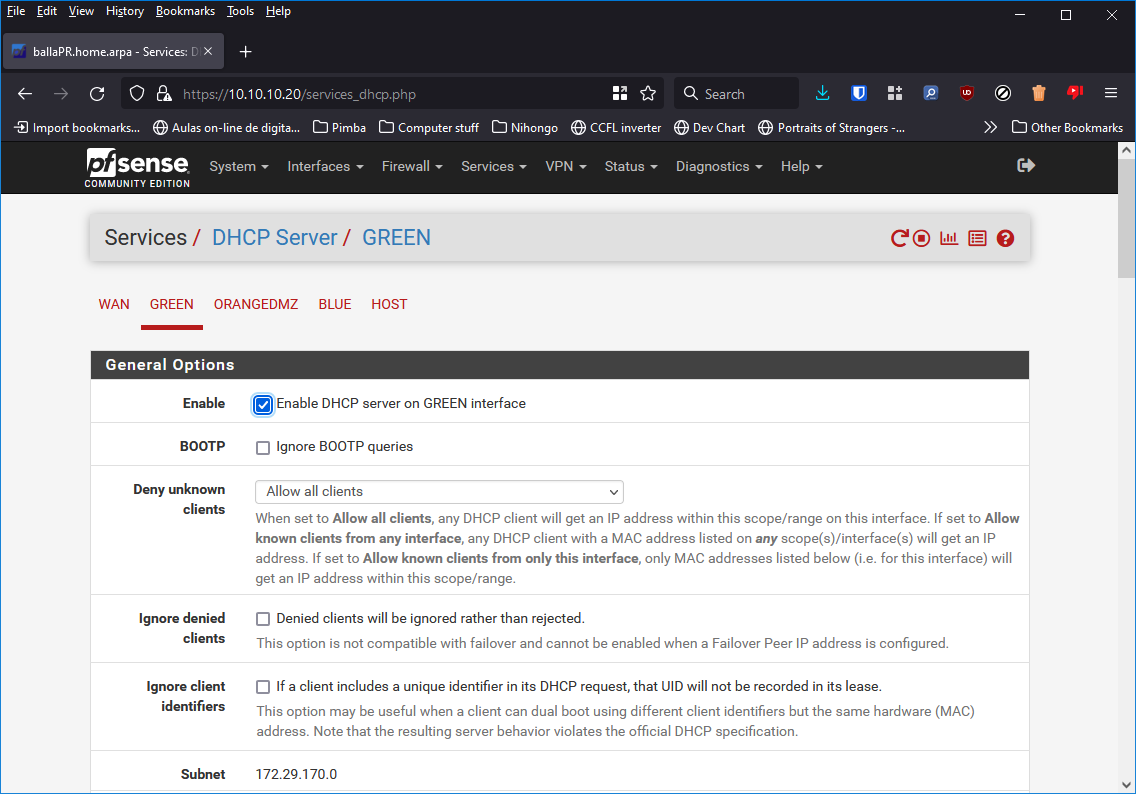Screen dimensions: 1136x794
Task: Click the pfSense logout arrow icon
Action: tap(1025, 166)
